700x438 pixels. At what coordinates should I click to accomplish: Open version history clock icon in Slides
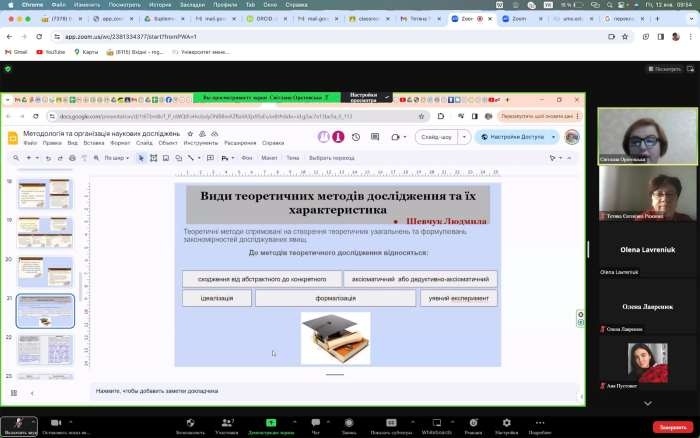356,137
